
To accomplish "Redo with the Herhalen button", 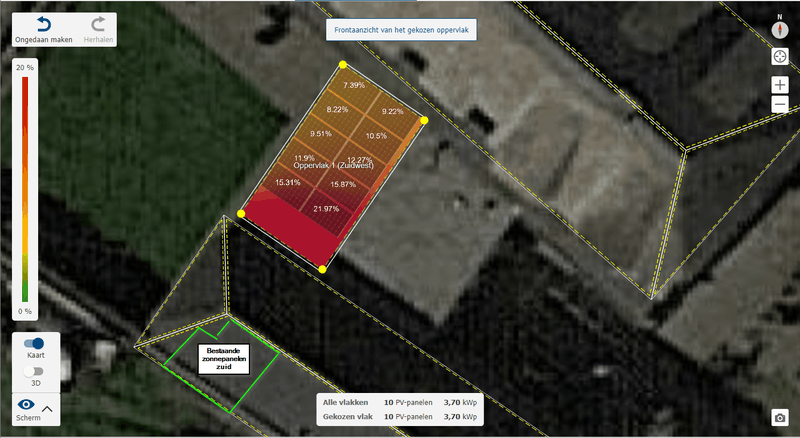I will coord(98,30).
